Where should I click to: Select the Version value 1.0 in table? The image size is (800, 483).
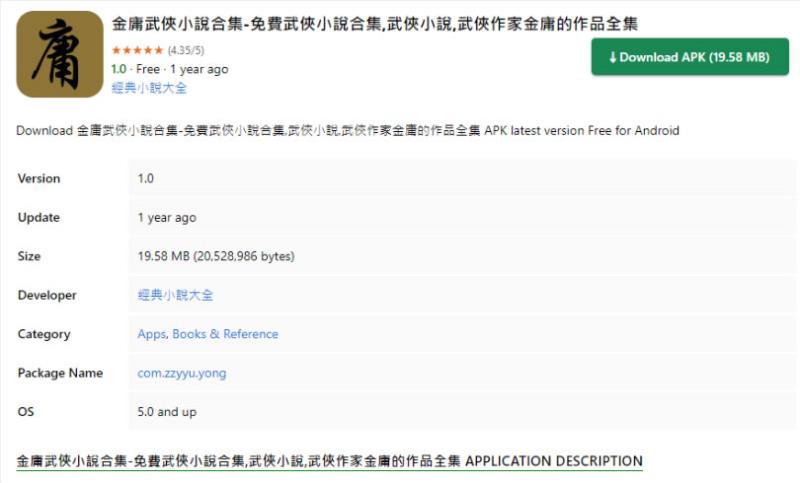tap(145, 179)
